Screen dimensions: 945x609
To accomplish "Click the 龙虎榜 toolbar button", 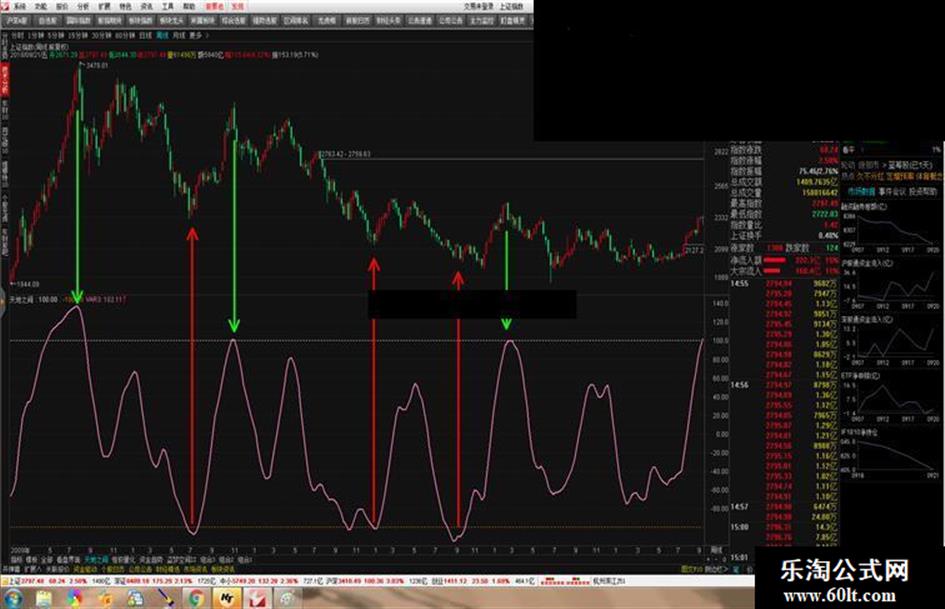I will 327,21.
